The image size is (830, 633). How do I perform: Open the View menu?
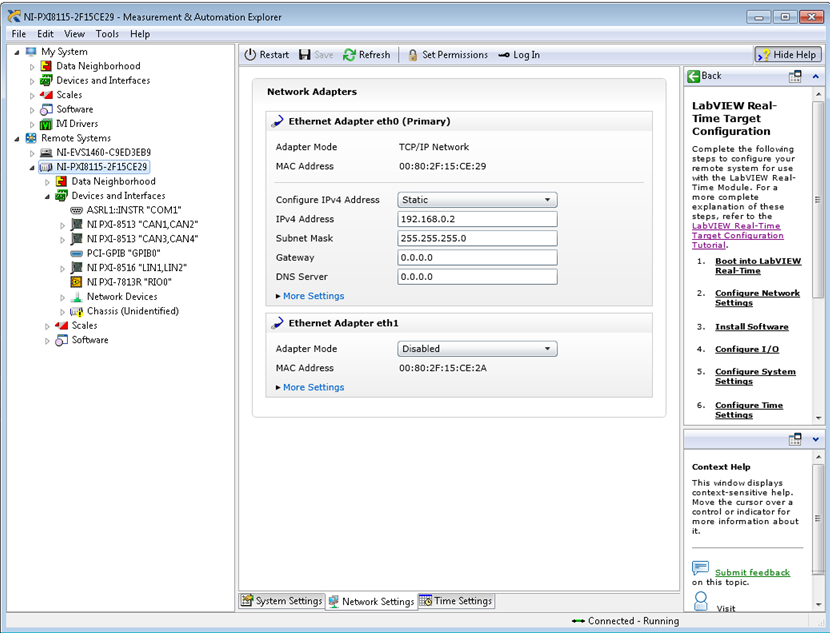[x=74, y=34]
